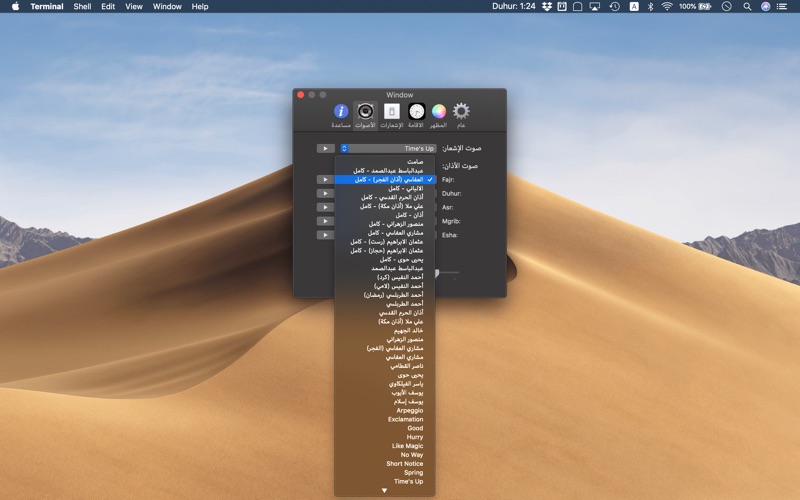Choose Short Notice sound option
The height and width of the screenshot is (500, 800).
[x=385, y=464]
